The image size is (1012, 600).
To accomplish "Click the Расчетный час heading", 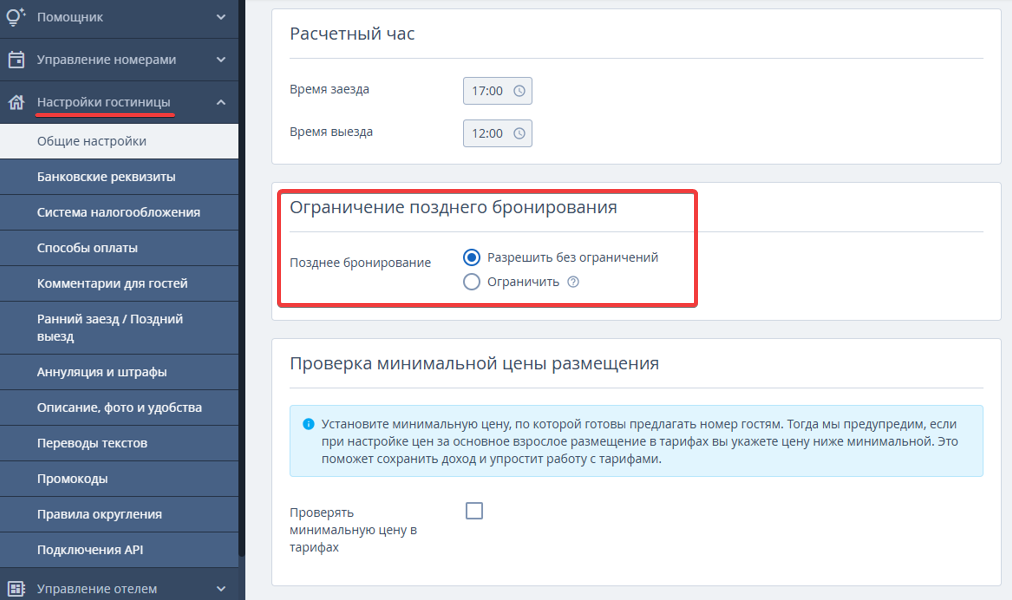I will (x=352, y=34).
